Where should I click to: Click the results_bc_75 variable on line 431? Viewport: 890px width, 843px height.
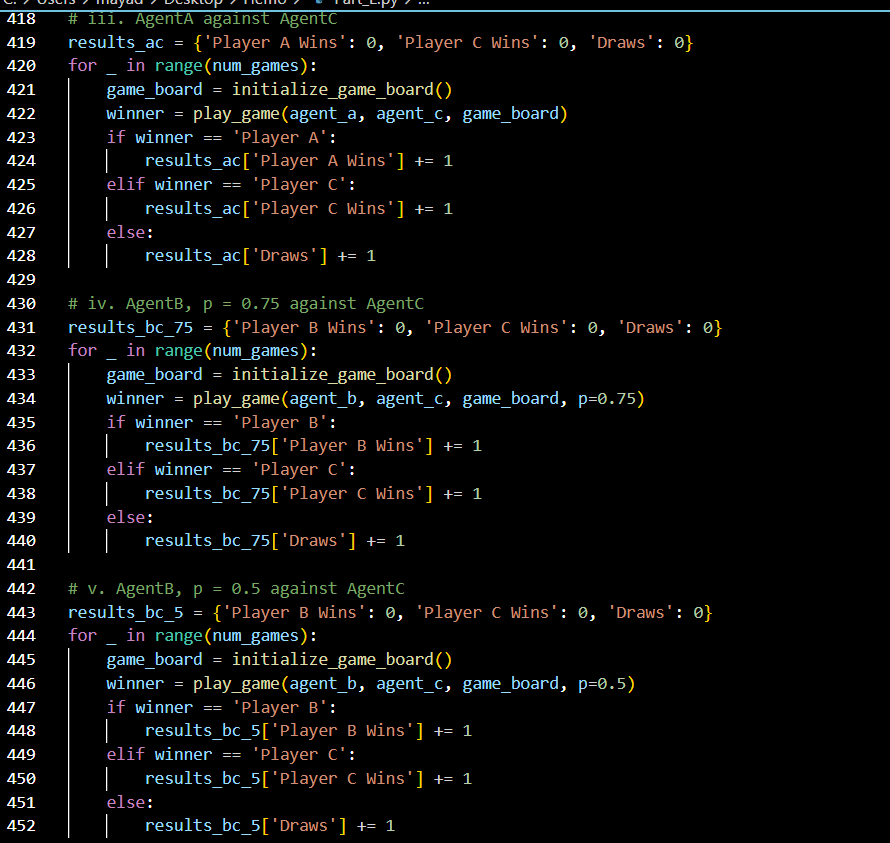tap(130, 327)
